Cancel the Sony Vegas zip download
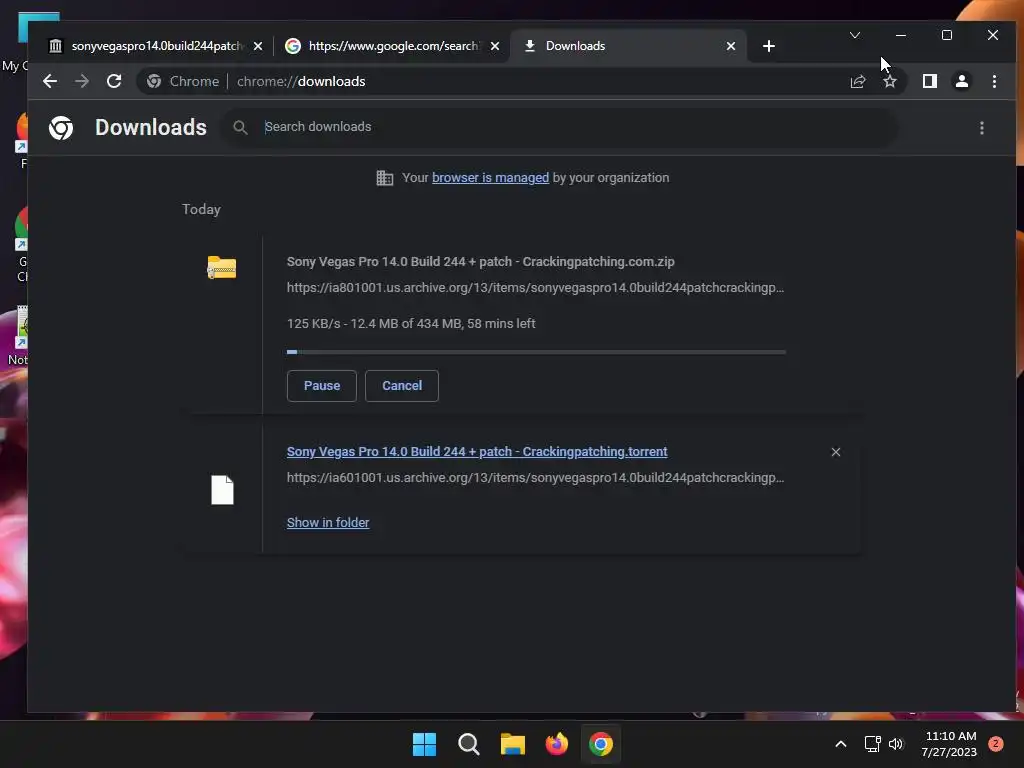This screenshot has height=768, width=1024. pos(402,385)
